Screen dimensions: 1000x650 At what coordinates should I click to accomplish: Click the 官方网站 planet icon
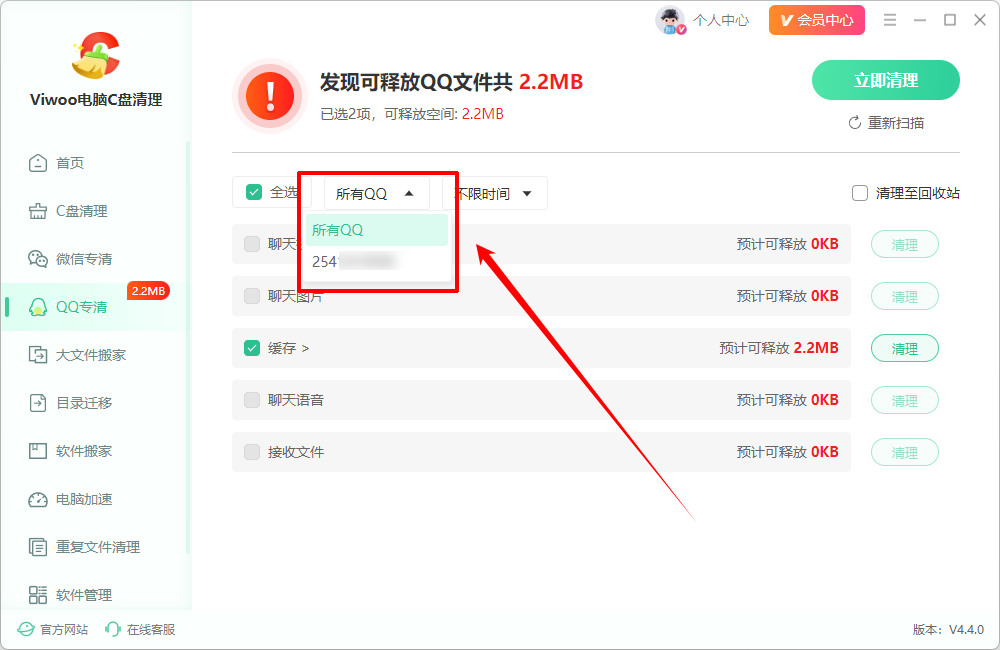(26, 630)
